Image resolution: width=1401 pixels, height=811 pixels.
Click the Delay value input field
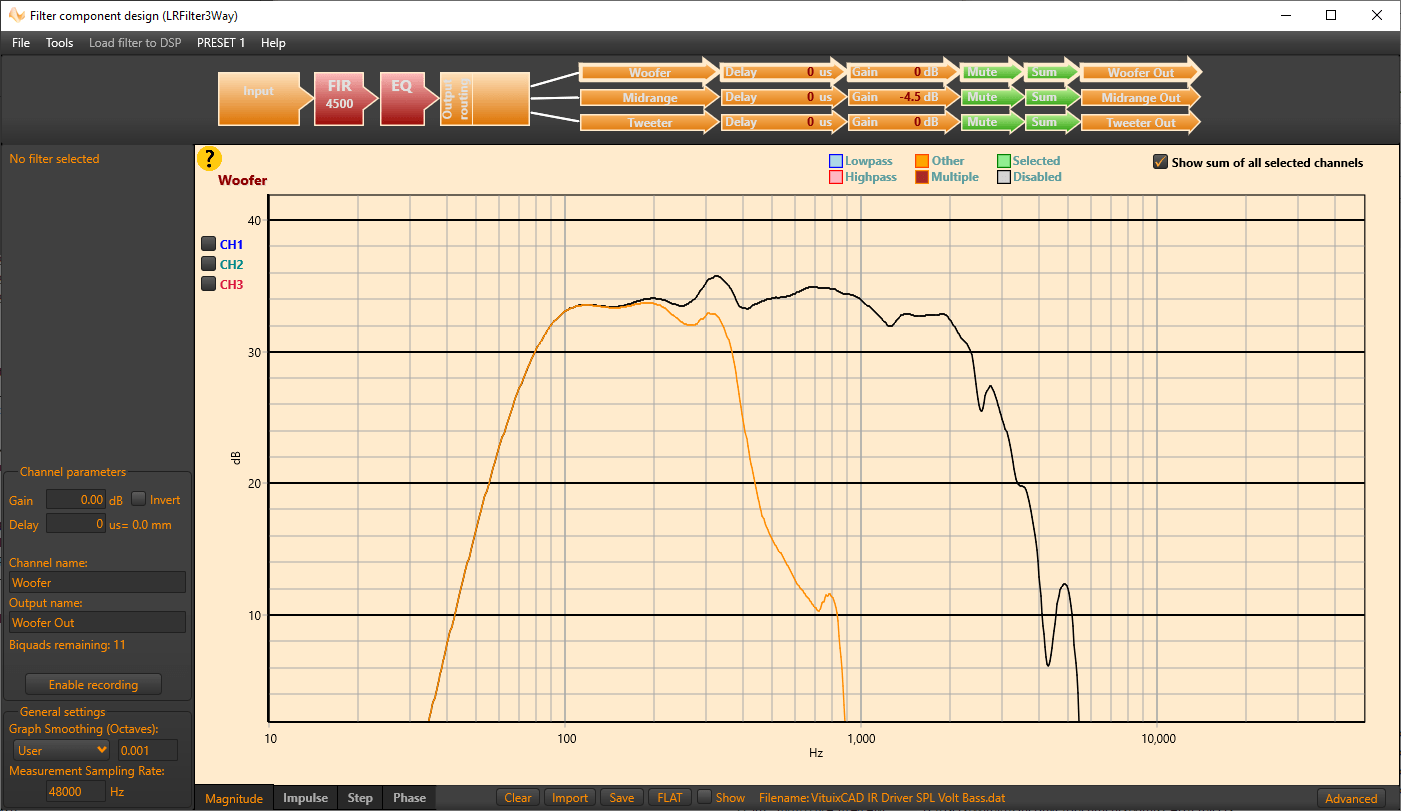point(76,524)
